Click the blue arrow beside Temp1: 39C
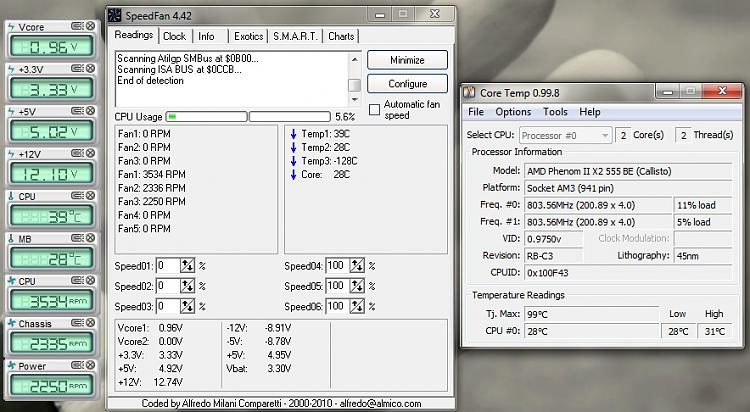 [x=293, y=134]
